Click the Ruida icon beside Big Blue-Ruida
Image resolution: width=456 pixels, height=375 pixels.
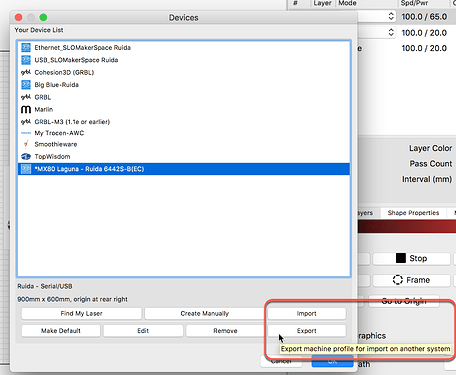pyautogui.click(x=26, y=85)
